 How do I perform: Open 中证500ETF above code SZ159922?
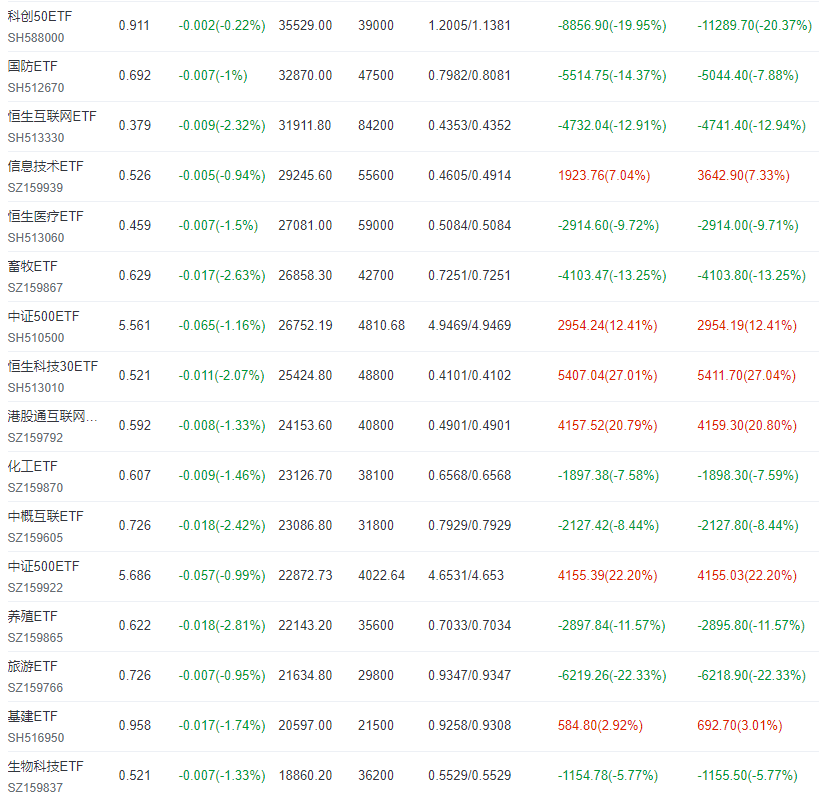pyautogui.click(x=43, y=567)
